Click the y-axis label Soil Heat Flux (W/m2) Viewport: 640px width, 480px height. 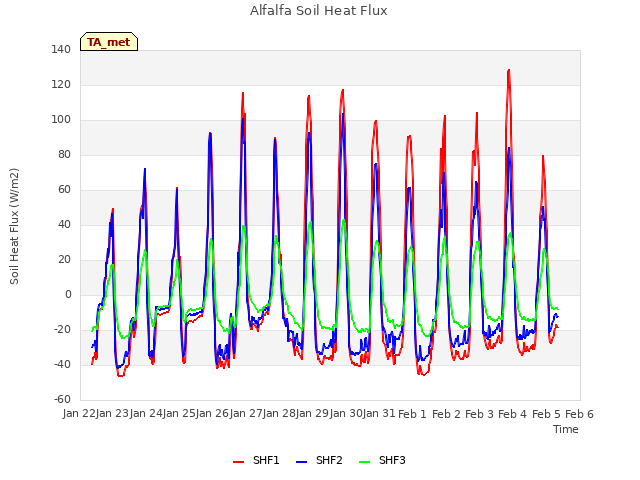pos(14,226)
